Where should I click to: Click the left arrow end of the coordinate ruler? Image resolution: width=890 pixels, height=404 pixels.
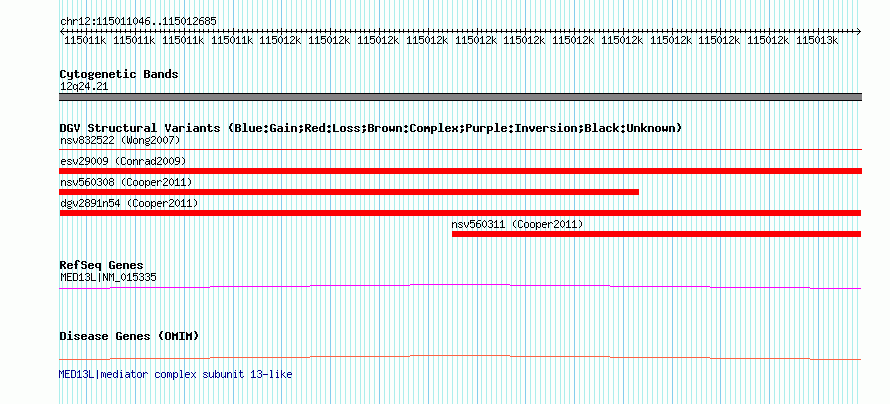(62, 31)
